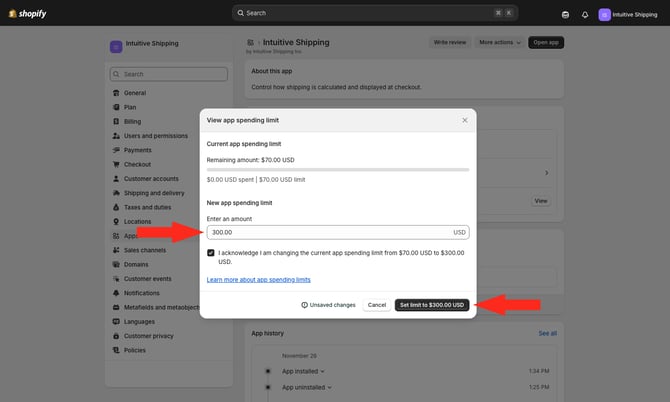This screenshot has width=670, height=402.
Task: Click the Locations pin icon
Action: pos(116,222)
